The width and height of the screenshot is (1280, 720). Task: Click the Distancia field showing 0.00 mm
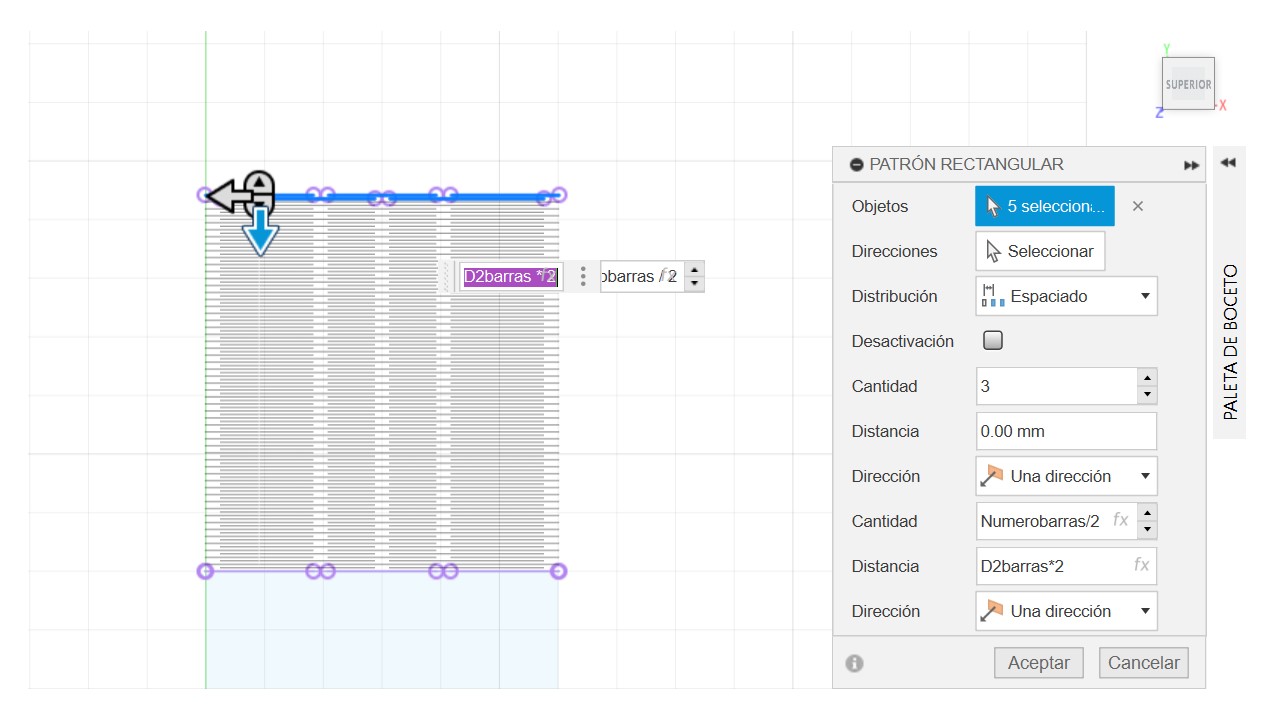coord(1066,431)
